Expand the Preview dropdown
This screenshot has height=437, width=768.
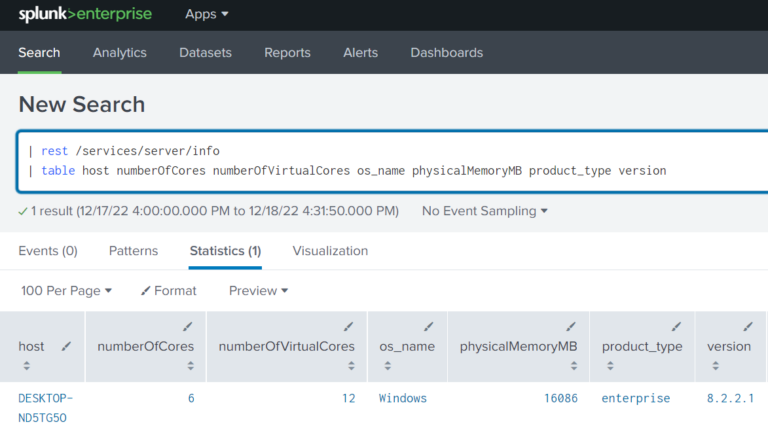258,290
